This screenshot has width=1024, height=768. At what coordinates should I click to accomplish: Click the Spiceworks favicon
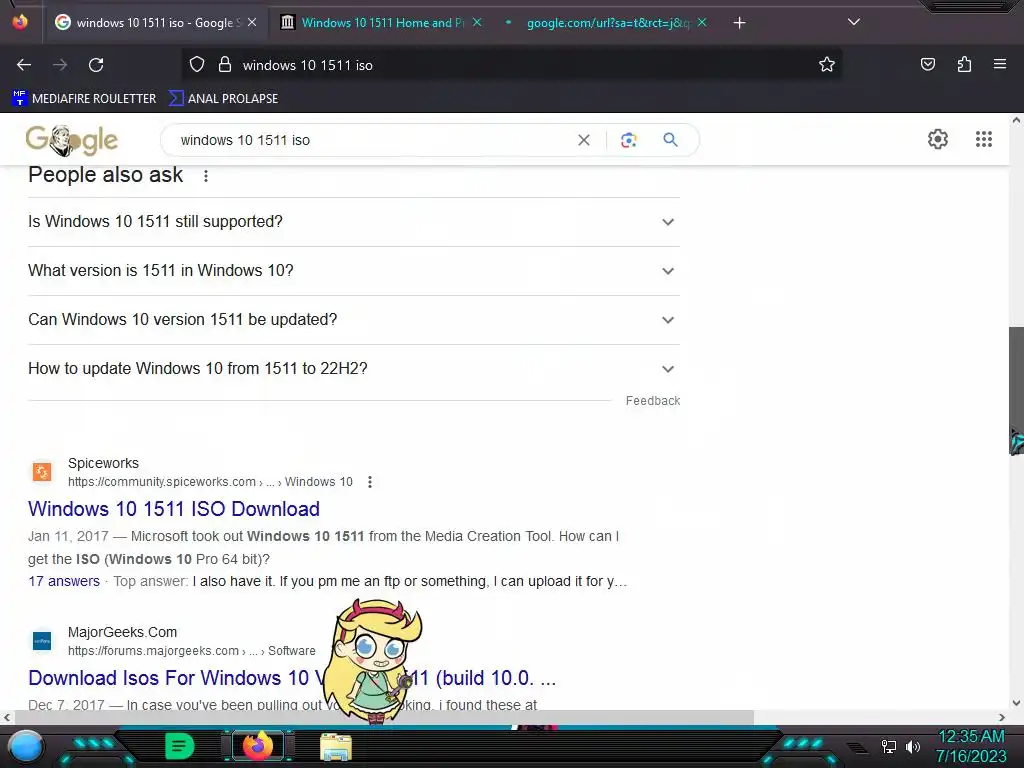(42, 472)
